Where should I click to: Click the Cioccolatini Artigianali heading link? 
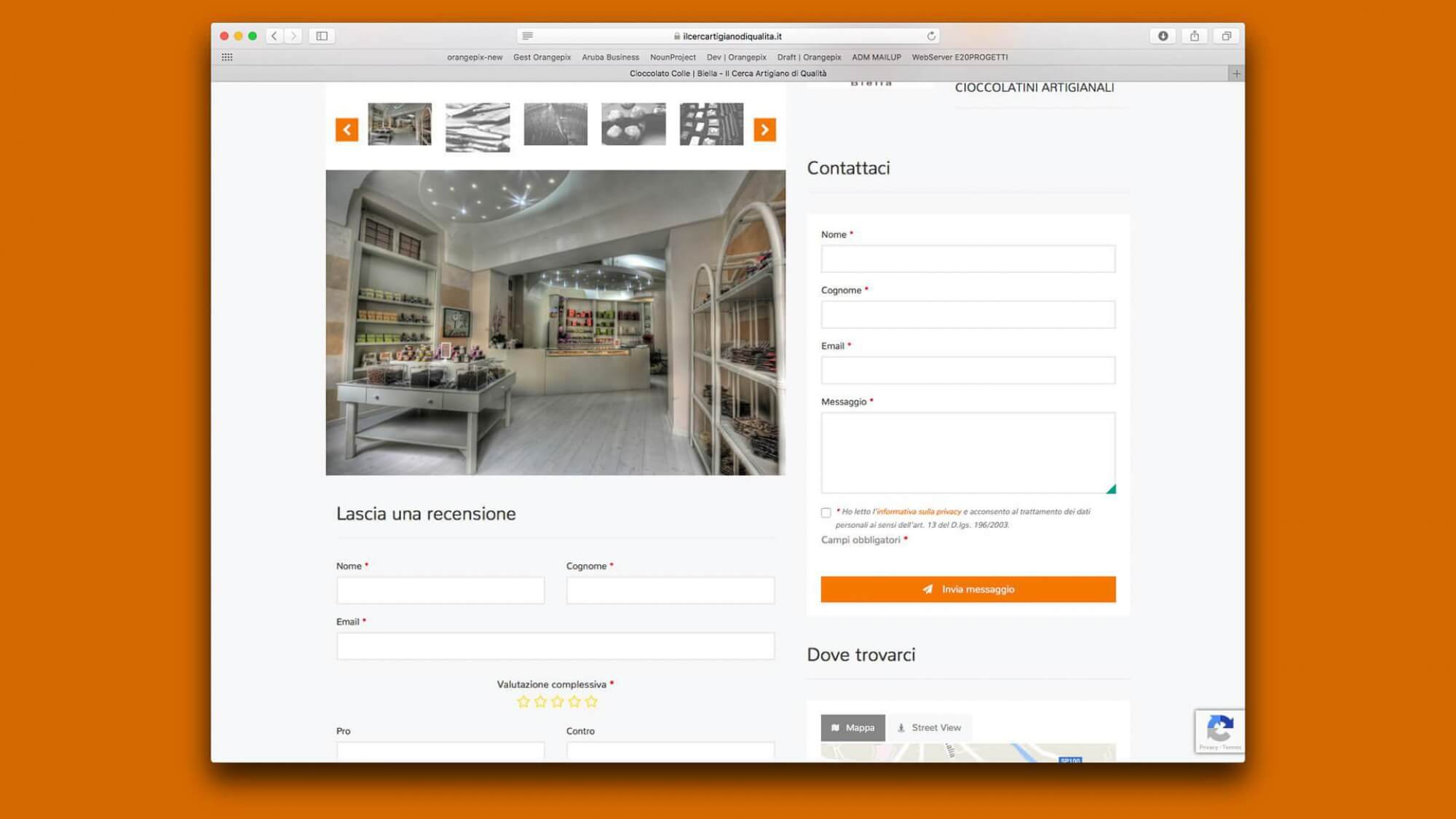point(1034,87)
